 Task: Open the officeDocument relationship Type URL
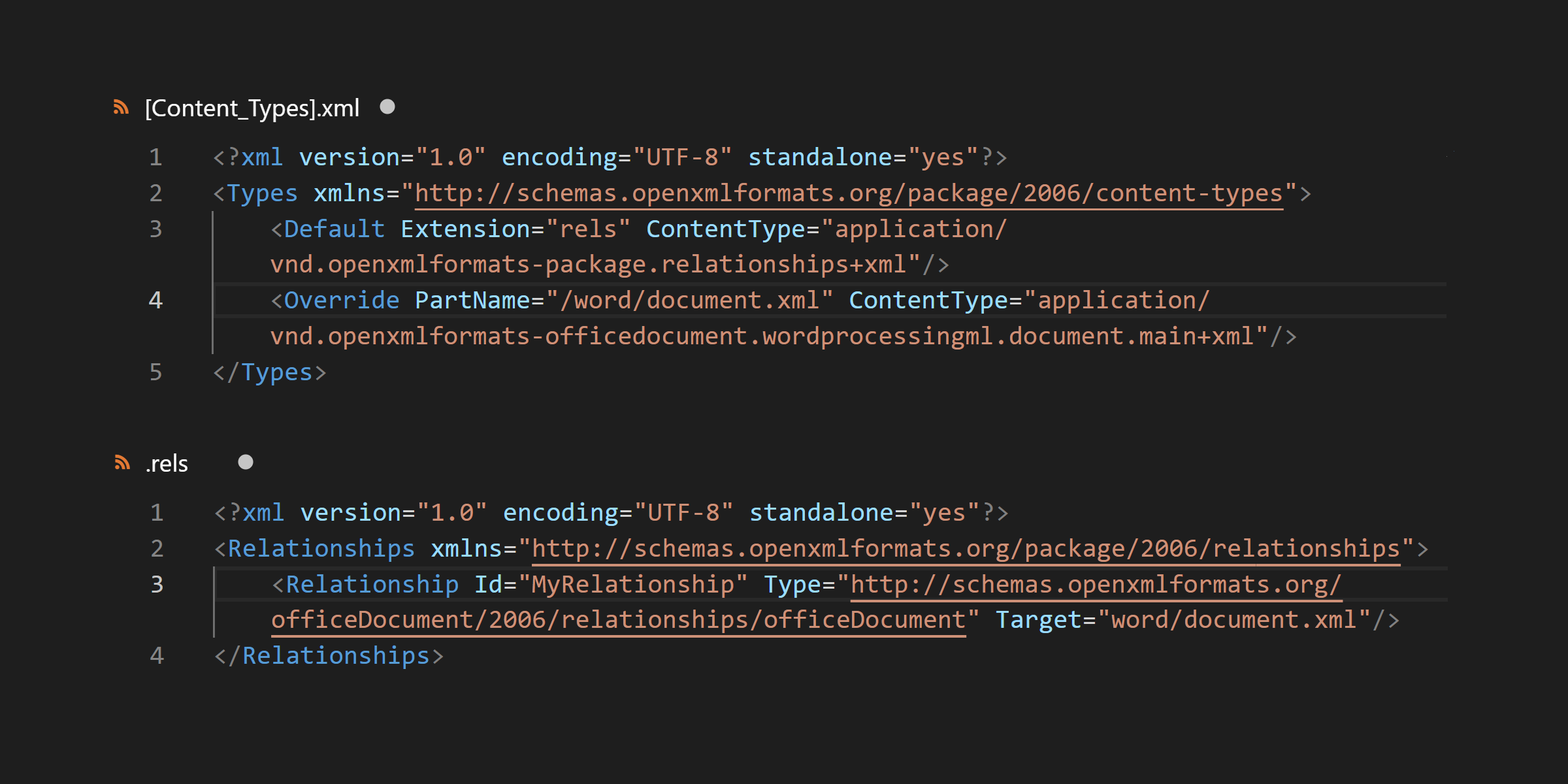click(1096, 585)
